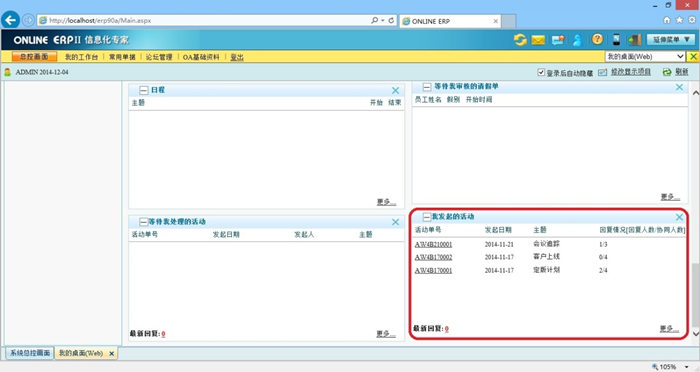Screen dimensions: 700x372
Task: Click the address bar search icon
Action: (375, 21)
